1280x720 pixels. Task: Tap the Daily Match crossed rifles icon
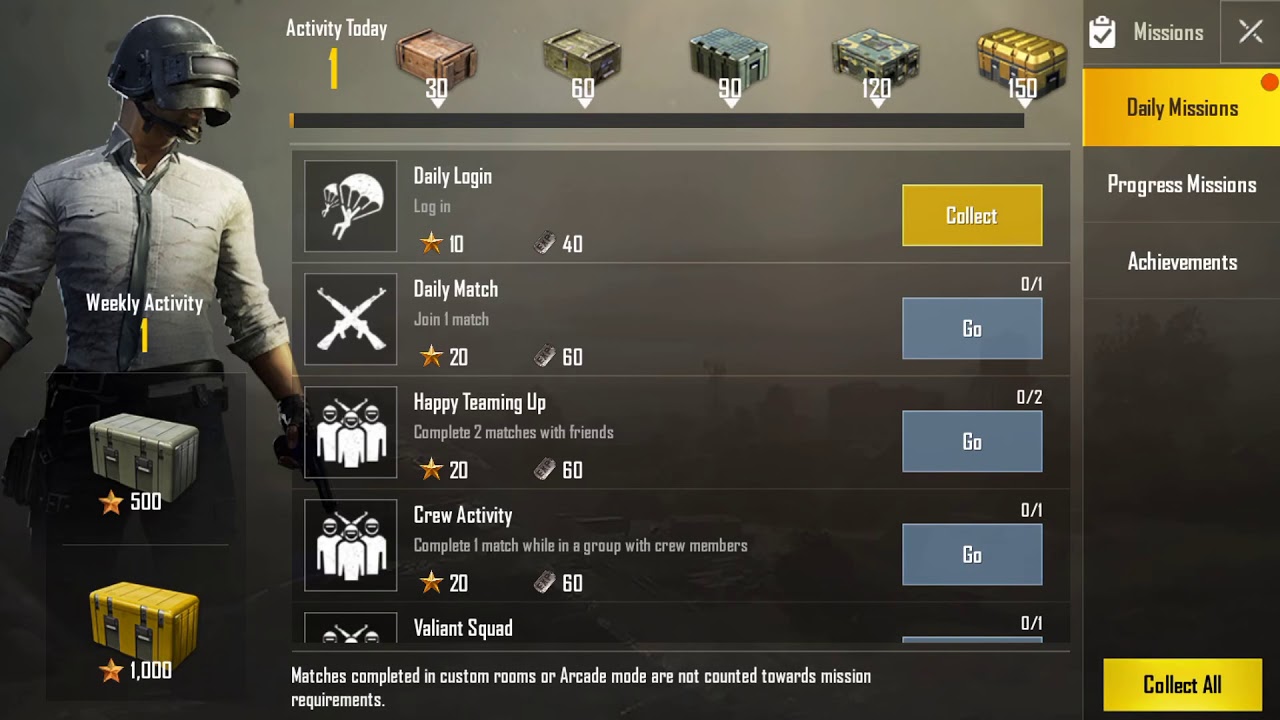coord(351,319)
